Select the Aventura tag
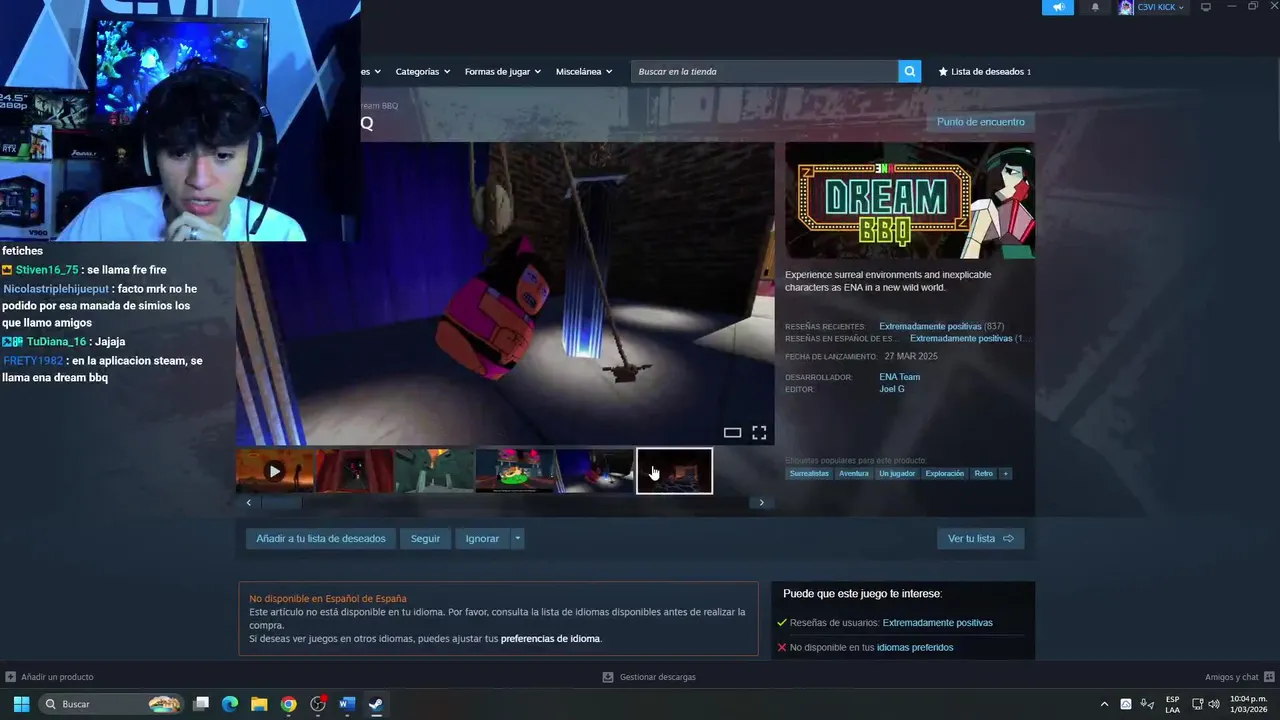Screen dimensions: 1280x720 coord(854,473)
